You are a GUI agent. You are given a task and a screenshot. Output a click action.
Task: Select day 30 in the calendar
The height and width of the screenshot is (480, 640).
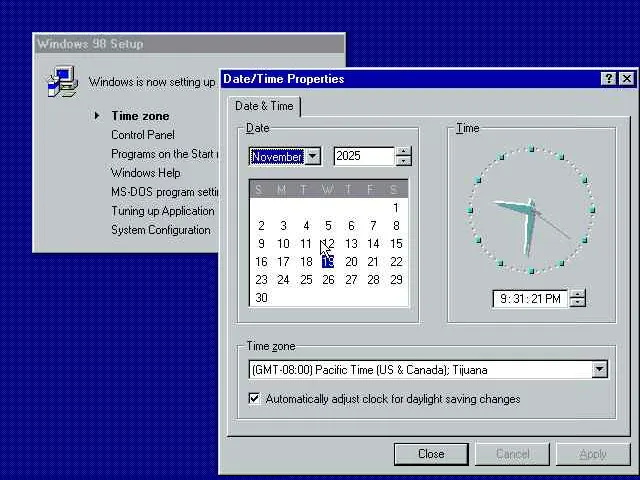[x=261, y=298]
